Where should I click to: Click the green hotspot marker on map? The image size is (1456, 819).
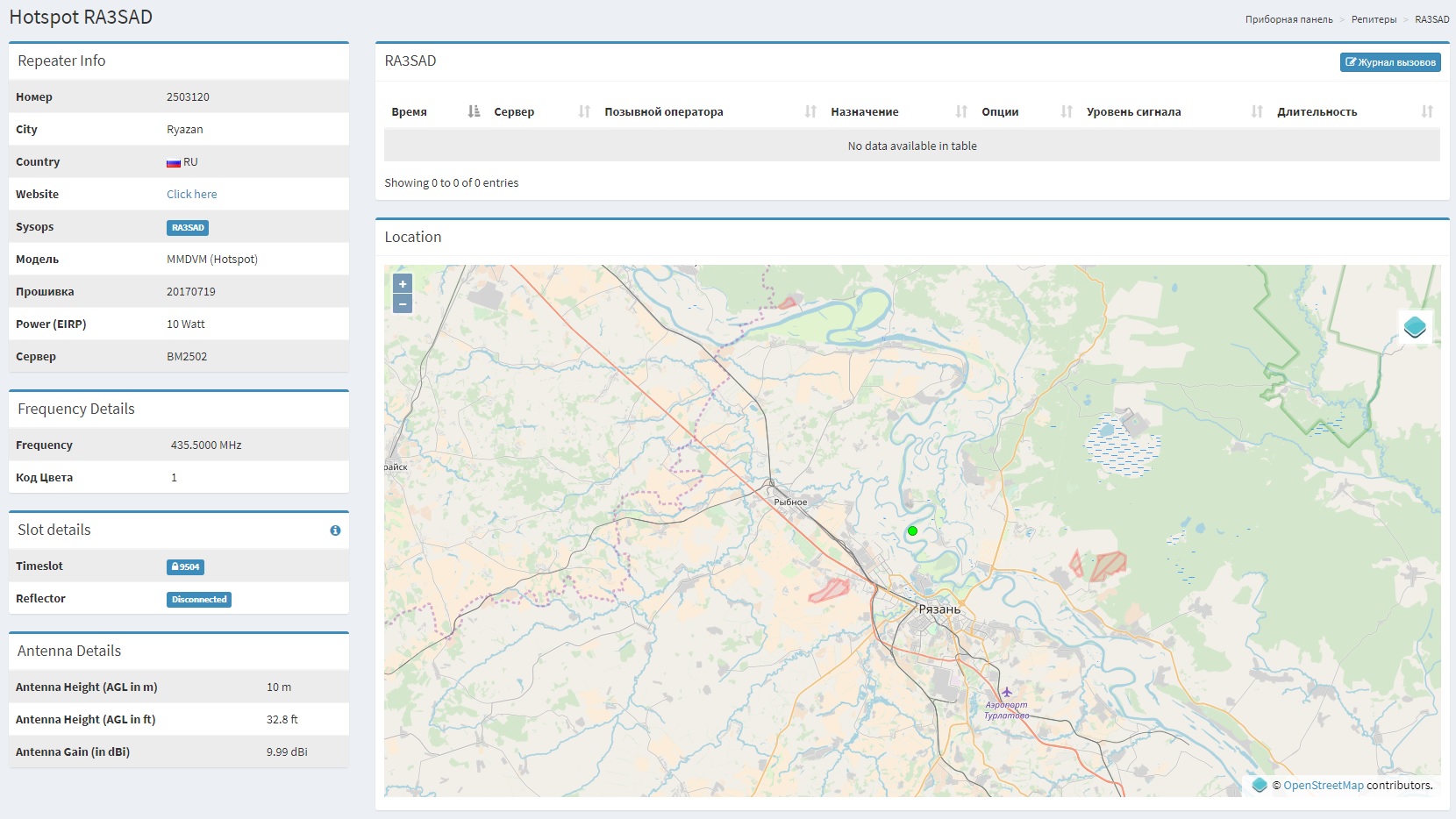tap(912, 531)
